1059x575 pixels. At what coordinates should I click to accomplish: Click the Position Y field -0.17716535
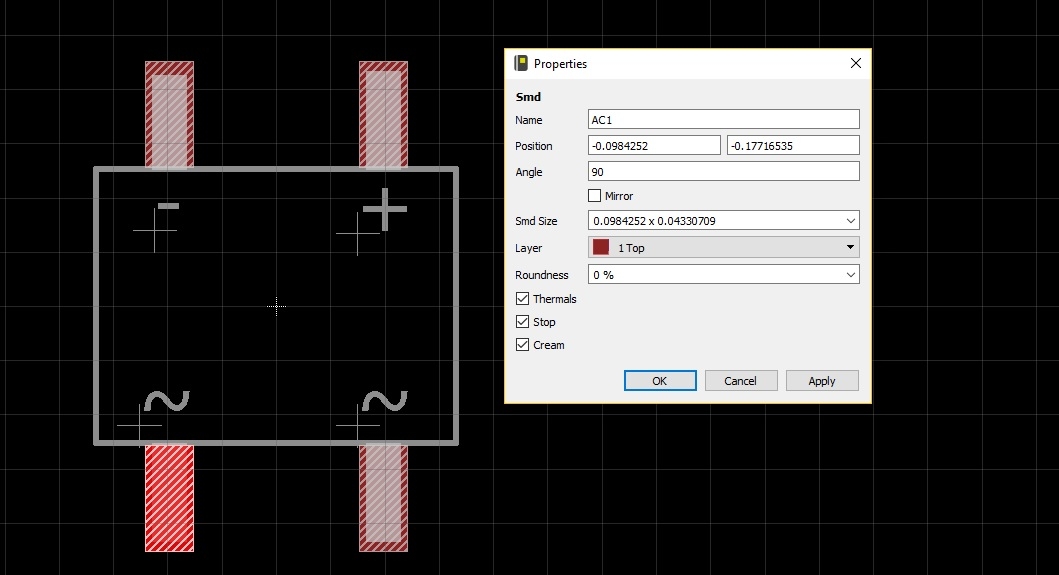[x=793, y=145]
